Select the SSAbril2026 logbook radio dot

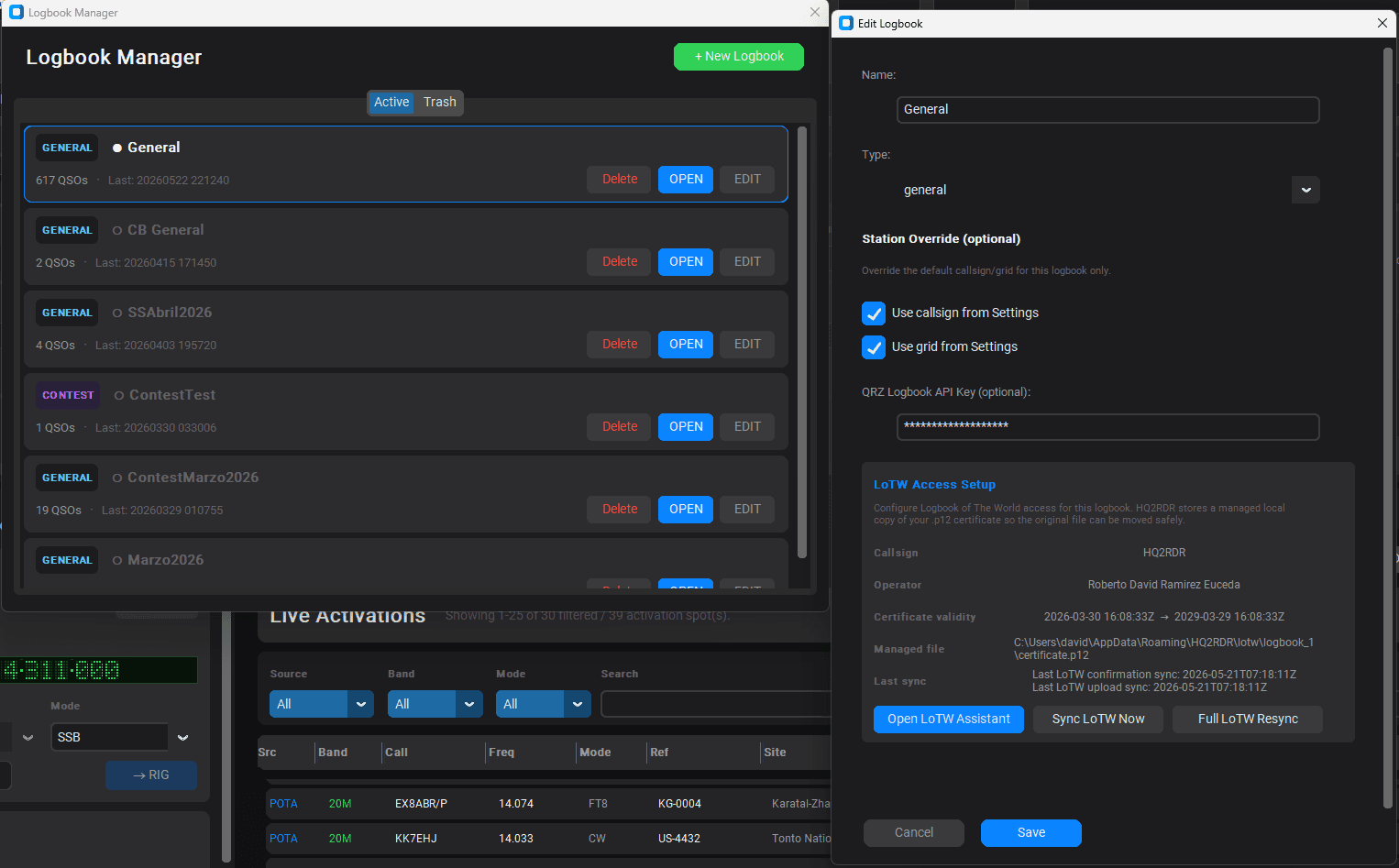(117, 313)
